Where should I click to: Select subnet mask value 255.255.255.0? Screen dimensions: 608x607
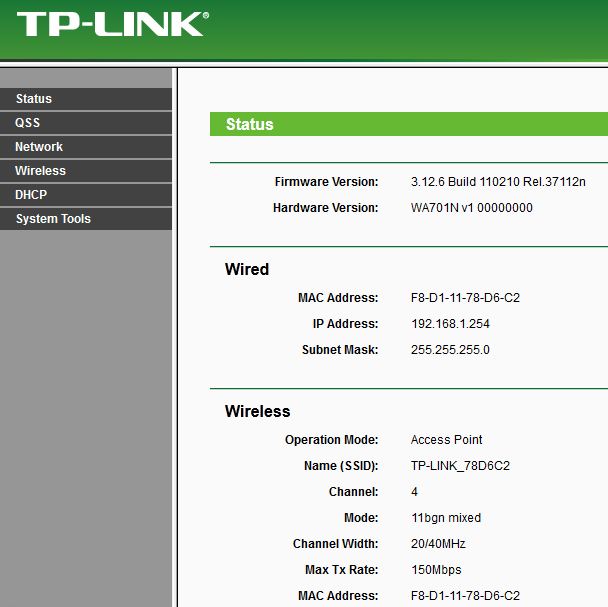coord(450,350)
